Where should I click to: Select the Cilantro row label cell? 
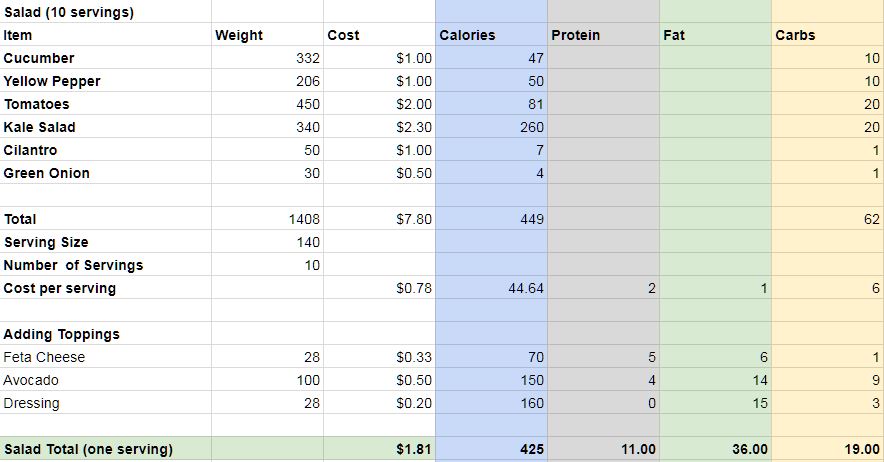click(x=105, y=150)
